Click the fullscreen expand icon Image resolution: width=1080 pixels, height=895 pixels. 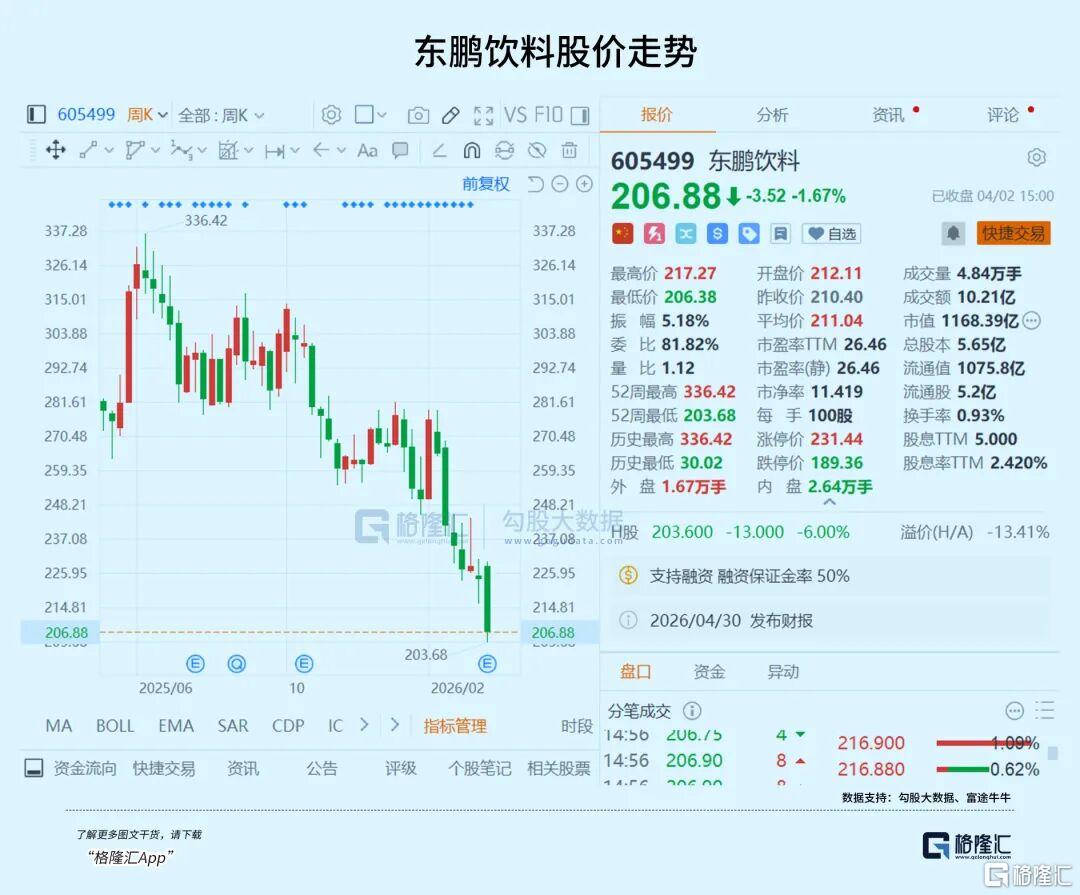point(483,115)
